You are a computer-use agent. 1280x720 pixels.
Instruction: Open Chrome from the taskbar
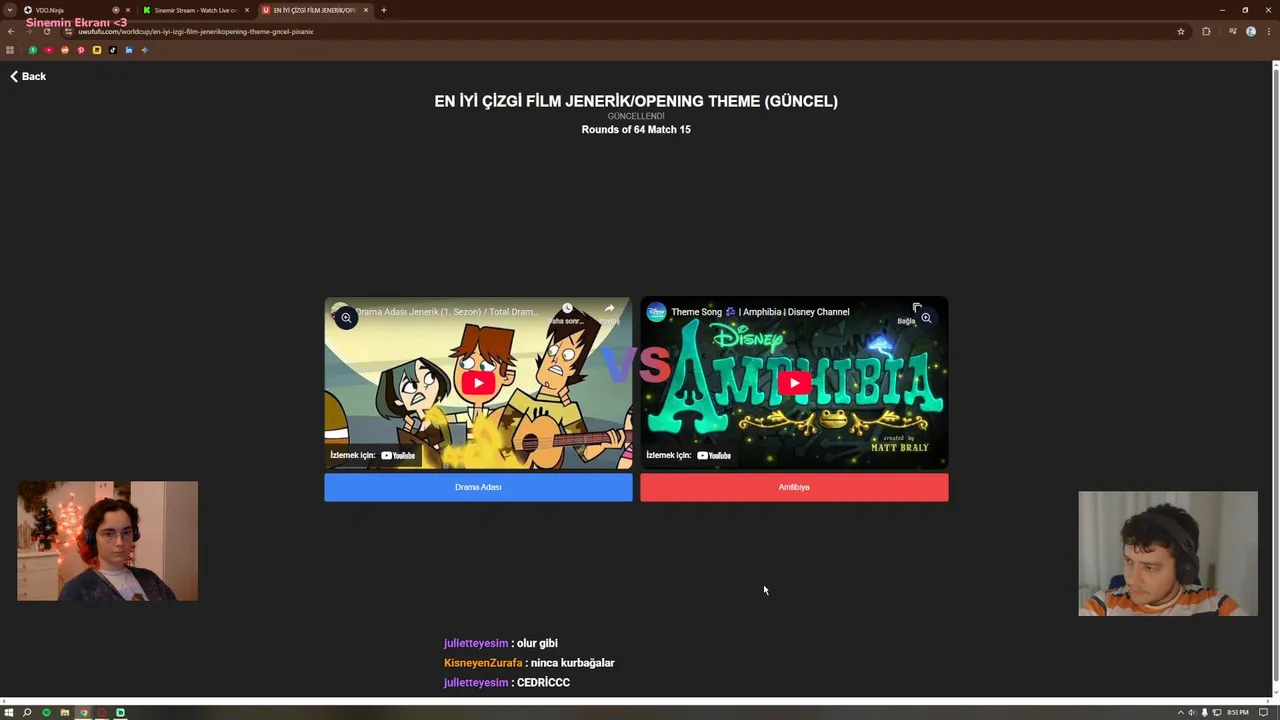(x=83, y=712)
